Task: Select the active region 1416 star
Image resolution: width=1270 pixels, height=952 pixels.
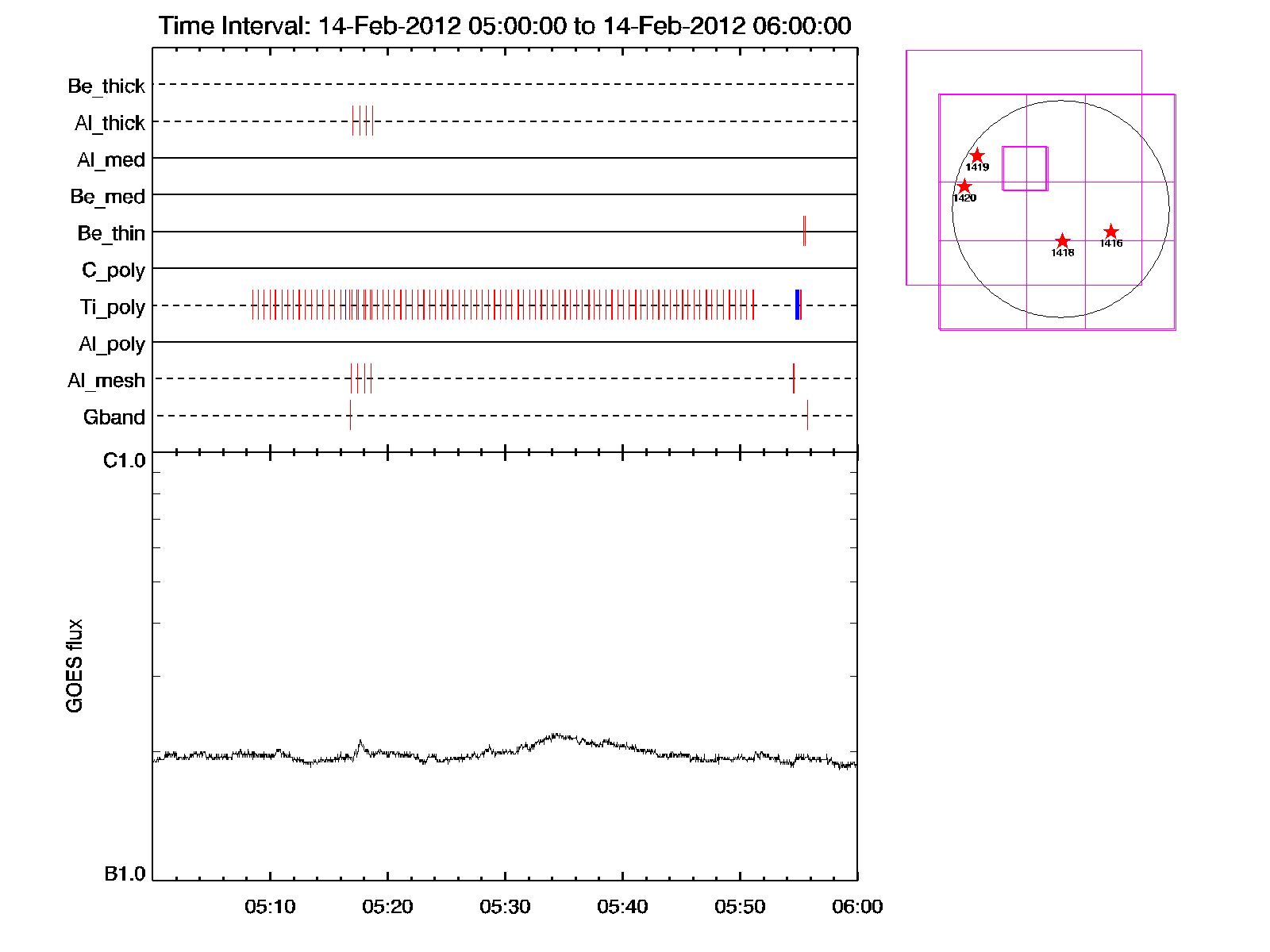Action: [x=1110, y=232]
